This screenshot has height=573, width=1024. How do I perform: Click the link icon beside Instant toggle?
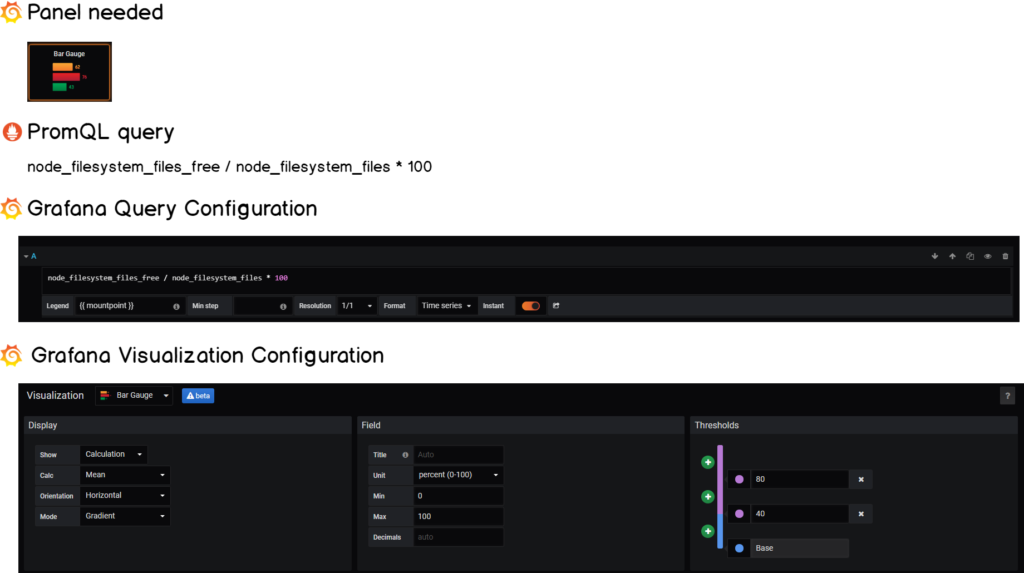tap(556, 306)
